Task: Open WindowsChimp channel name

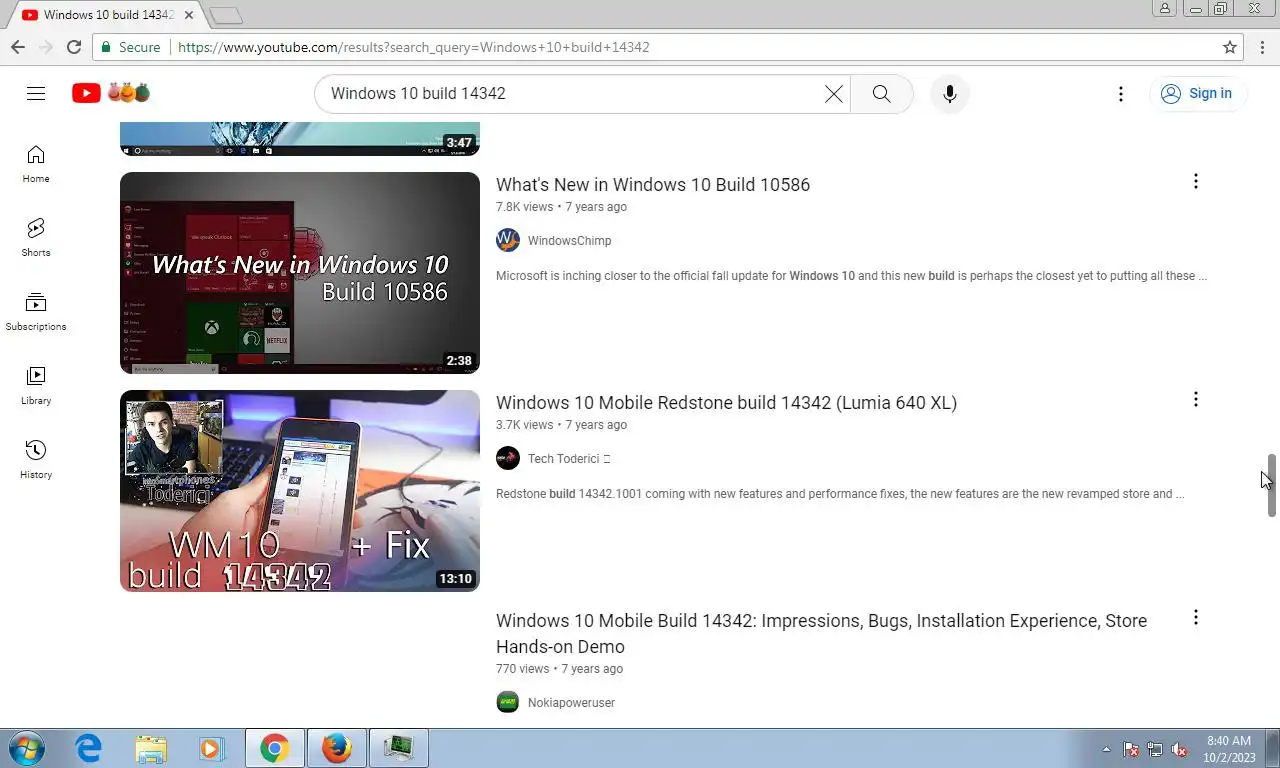Action: coord(569,240)
